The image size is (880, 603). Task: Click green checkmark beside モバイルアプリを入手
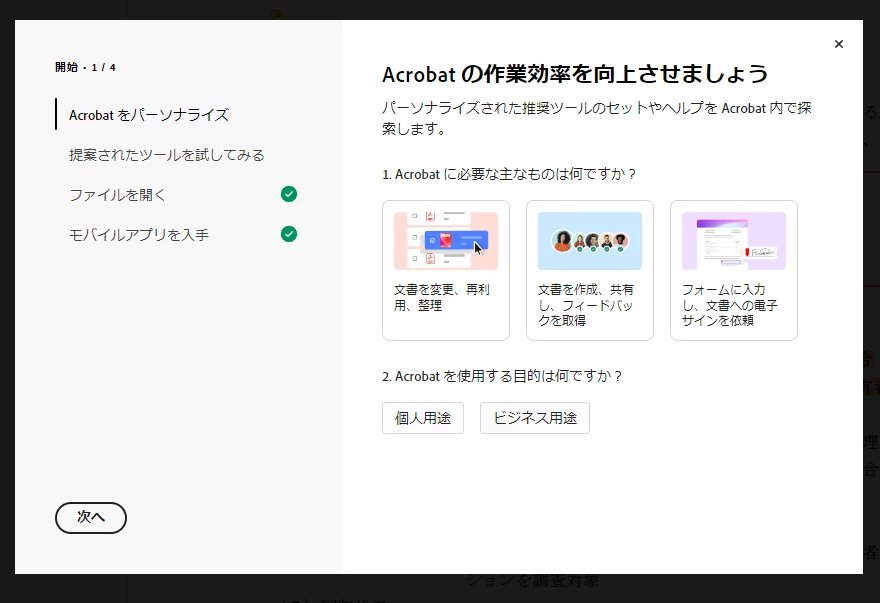[x=288, y=234]
